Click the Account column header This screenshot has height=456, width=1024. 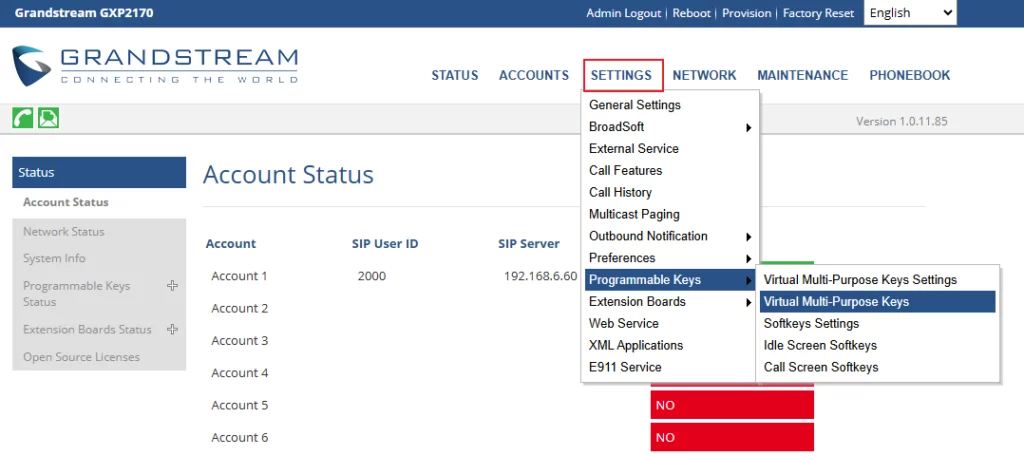pyautogui.click(x=231, y=244)
